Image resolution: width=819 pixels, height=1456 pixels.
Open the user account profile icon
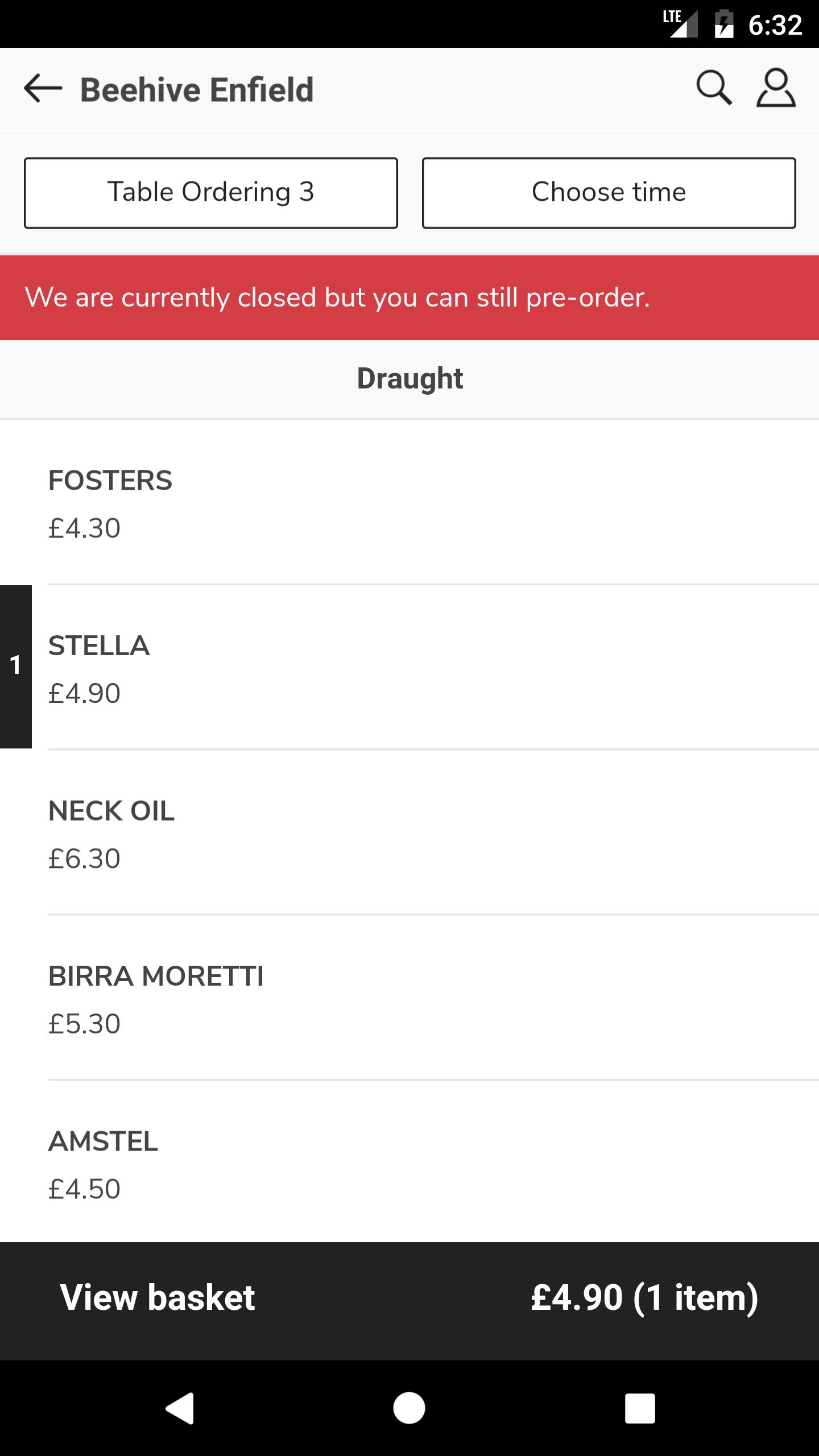click(x=776, y=88)
